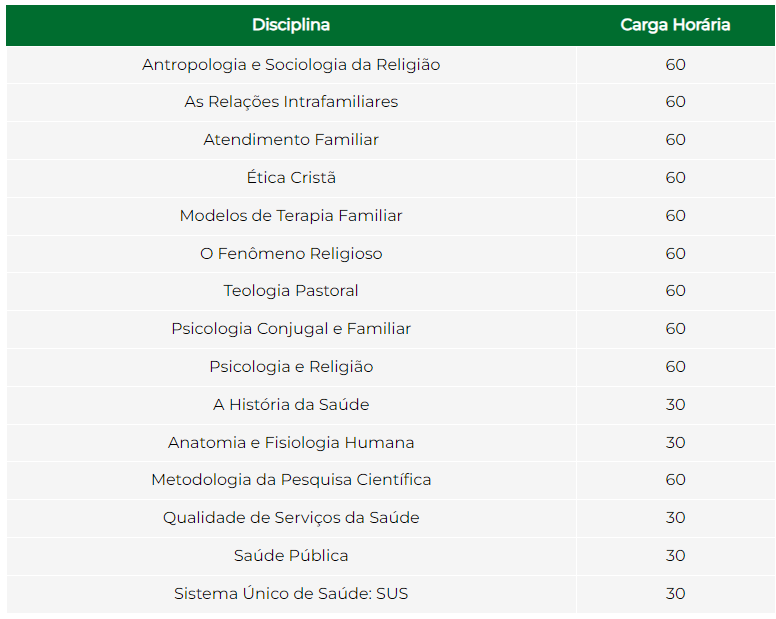Click the 60 hours for Ética Cristã
The width and height of the screenshot is (776, 619).
675,178
